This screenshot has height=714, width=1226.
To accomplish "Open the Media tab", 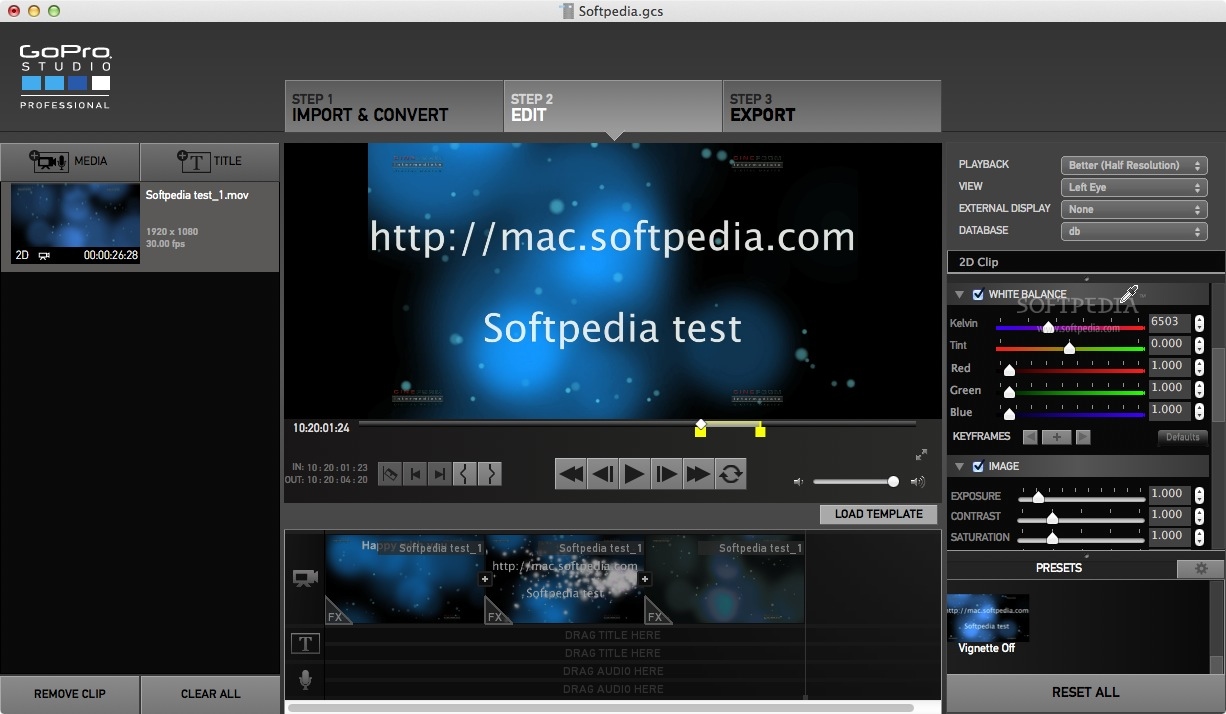I will tap(70, 161).
